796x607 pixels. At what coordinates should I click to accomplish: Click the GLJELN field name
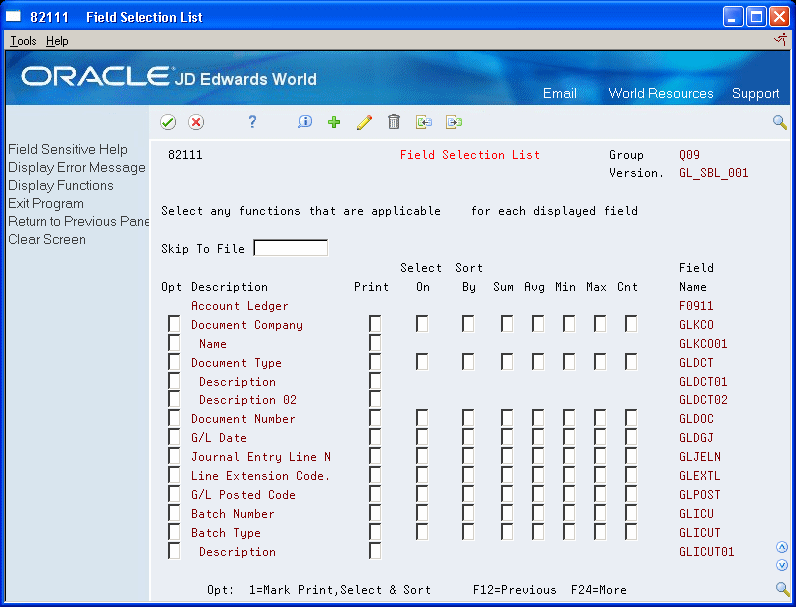(x=700, y=457)
